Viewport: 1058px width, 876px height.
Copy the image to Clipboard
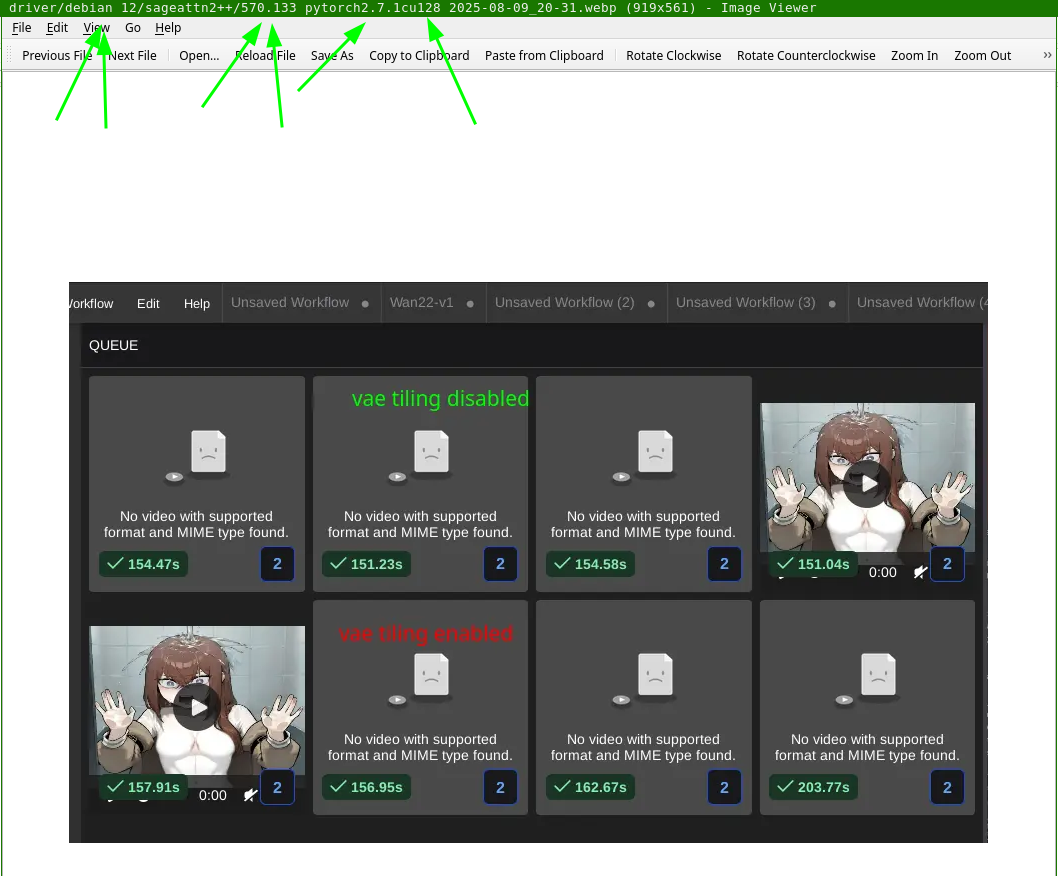(419, 55)
